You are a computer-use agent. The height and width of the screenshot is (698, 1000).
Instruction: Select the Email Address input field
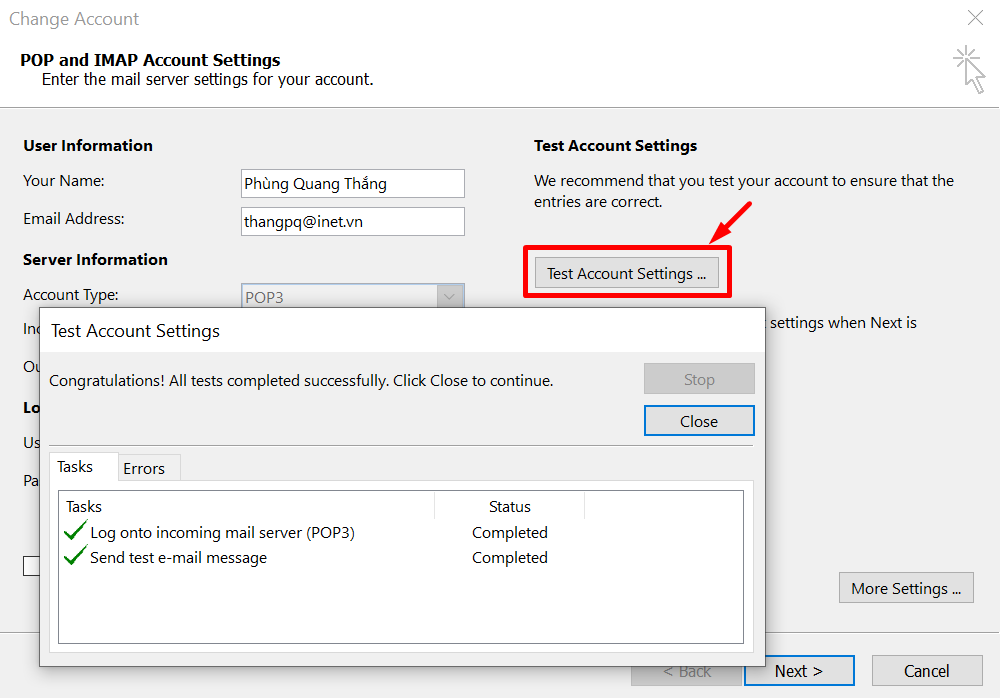353,221
